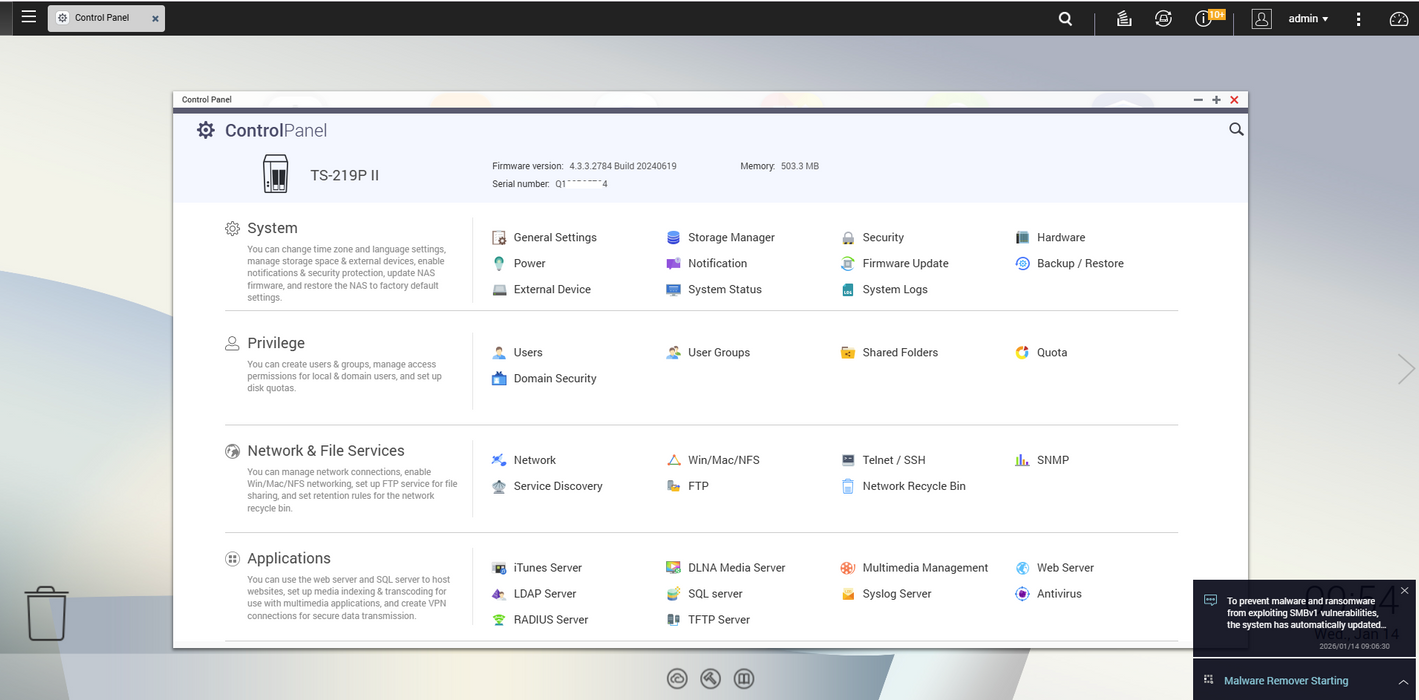The height and width of the screenshot is (700, 1419).
Task: Open the desktop search magnifier in top bar
Action: coord(1066,19)
